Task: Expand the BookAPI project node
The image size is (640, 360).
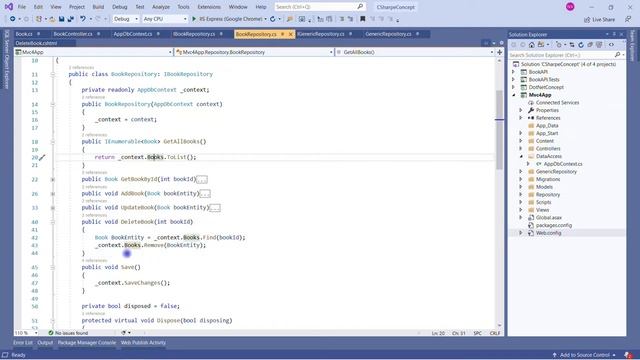Action: click(514, 72)
